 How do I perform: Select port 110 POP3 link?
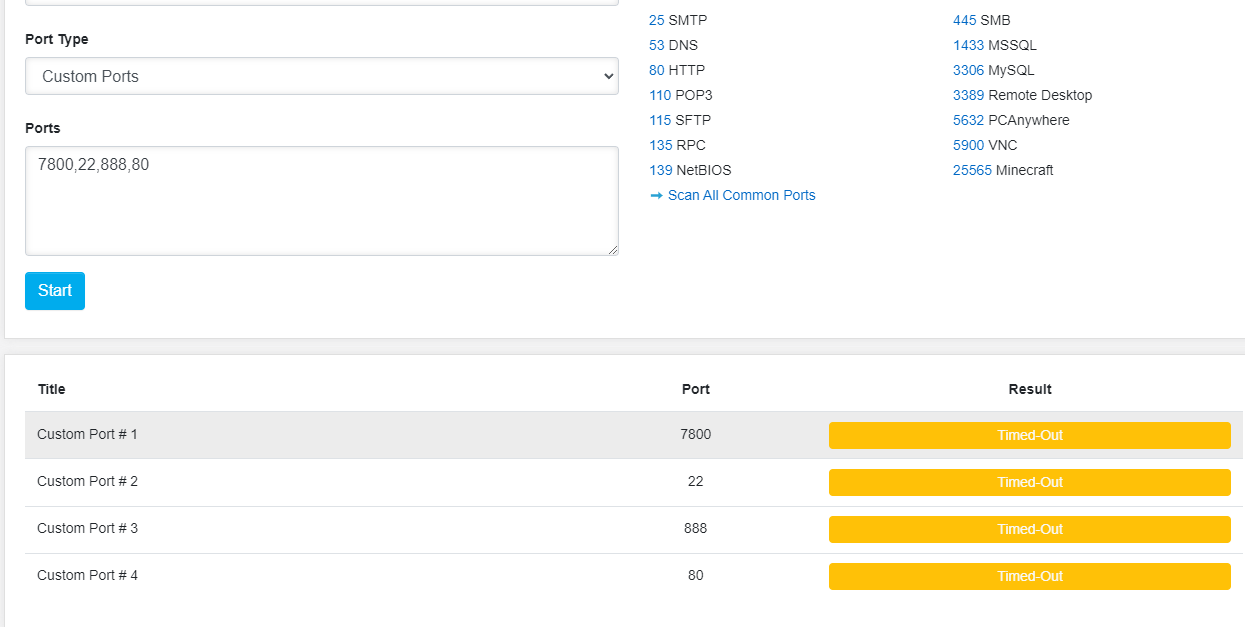click(x=660, y=95)
